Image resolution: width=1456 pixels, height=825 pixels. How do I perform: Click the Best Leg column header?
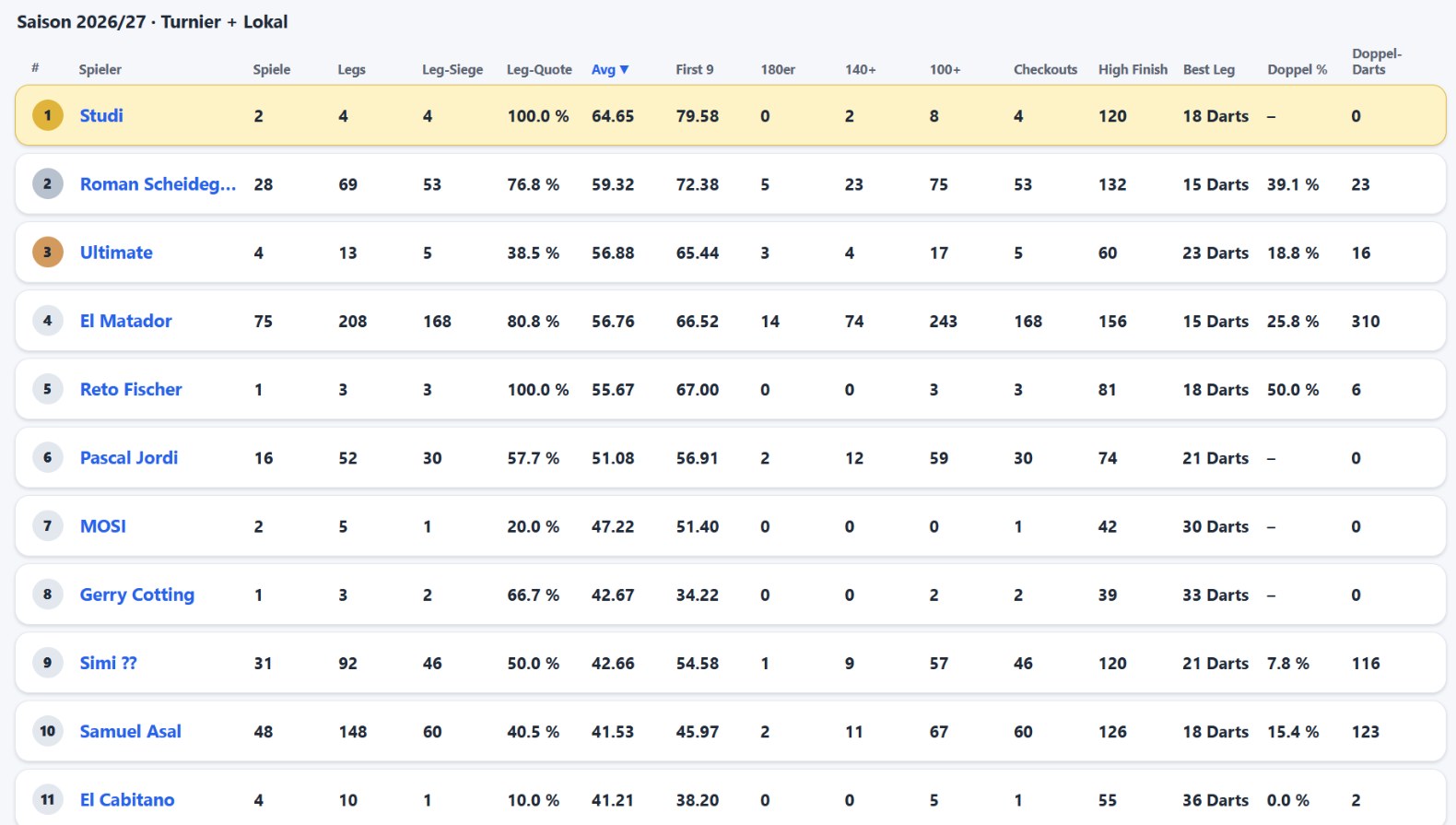(x=1209, y=69)
